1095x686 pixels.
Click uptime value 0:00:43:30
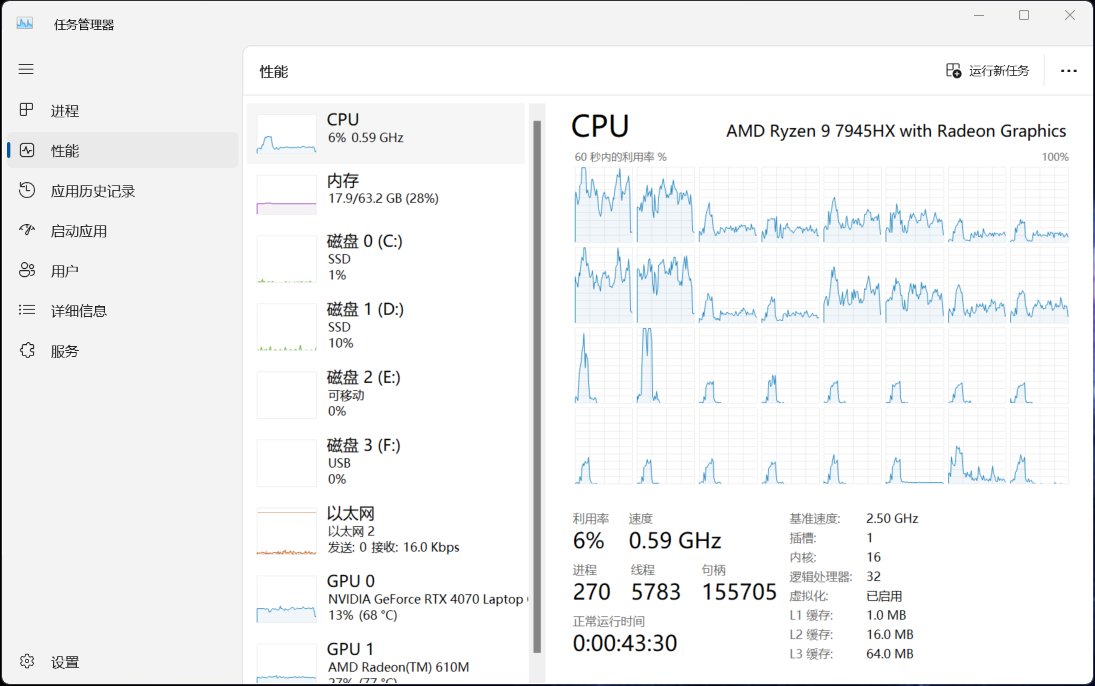pos(625,643)
